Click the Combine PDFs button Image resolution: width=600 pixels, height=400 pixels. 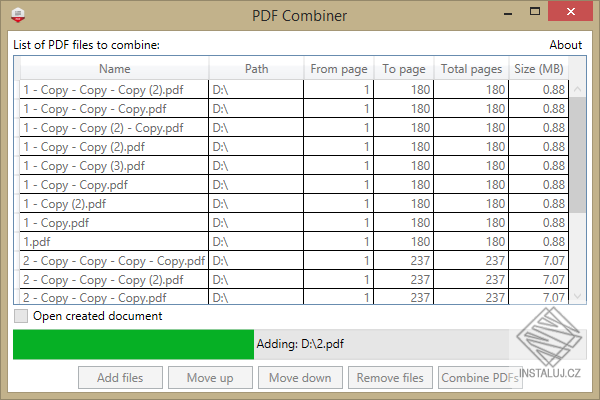[480, 378]
